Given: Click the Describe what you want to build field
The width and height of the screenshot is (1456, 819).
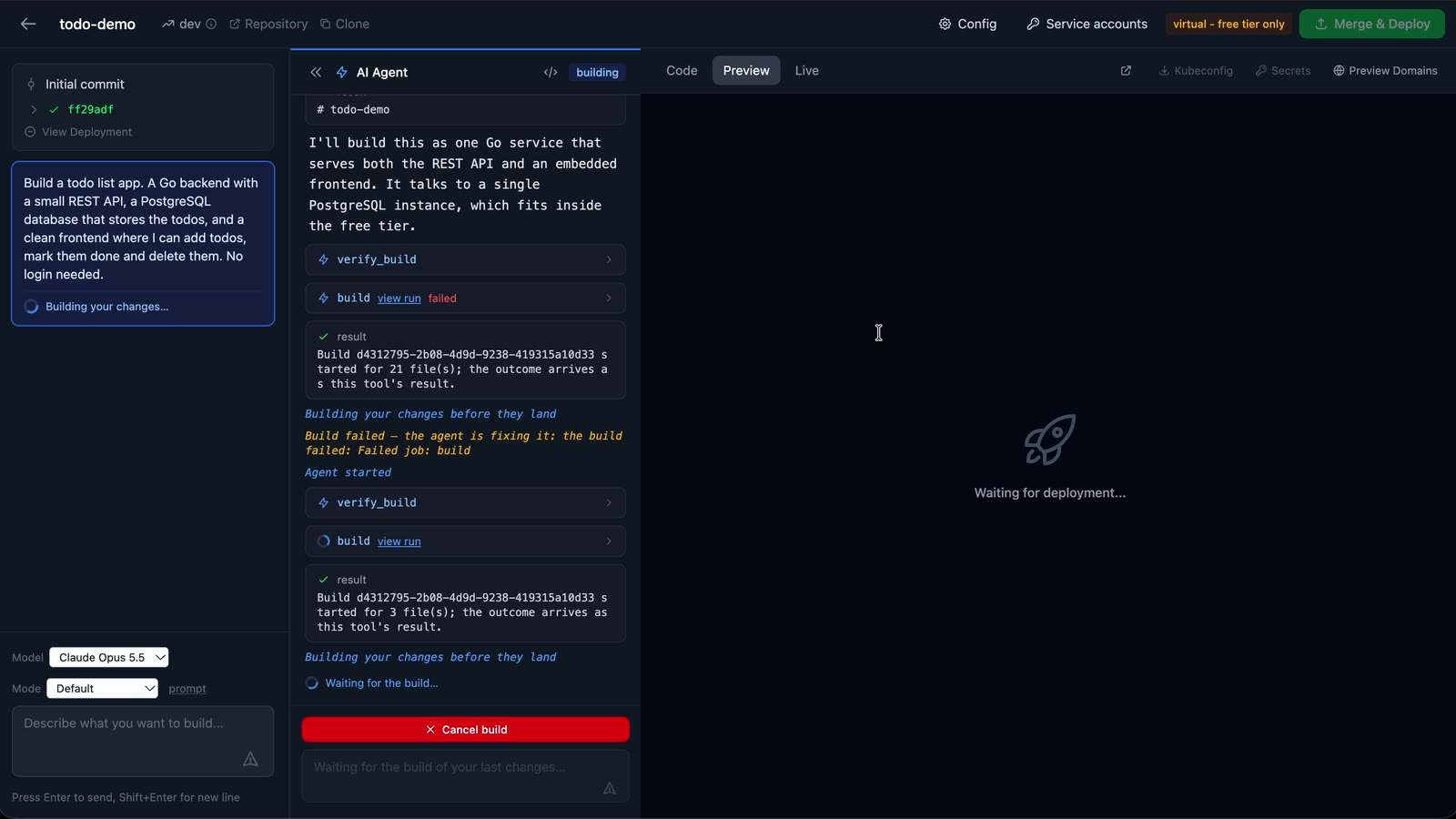Looking at the screenshot, I should point(143,741).
